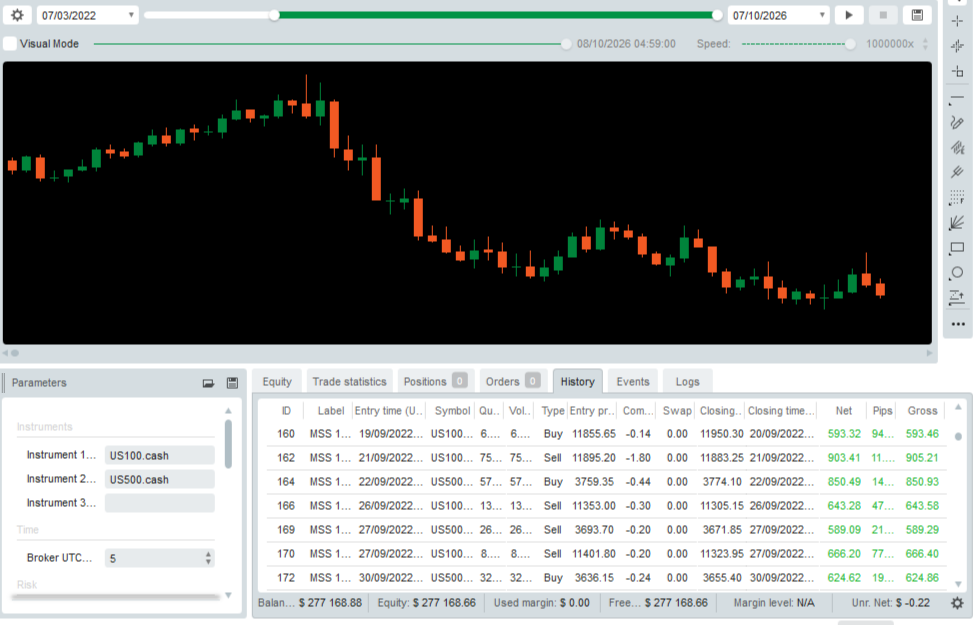Click Instrument 2 field US500.cash
978x625 pixels.
point(160,479)
